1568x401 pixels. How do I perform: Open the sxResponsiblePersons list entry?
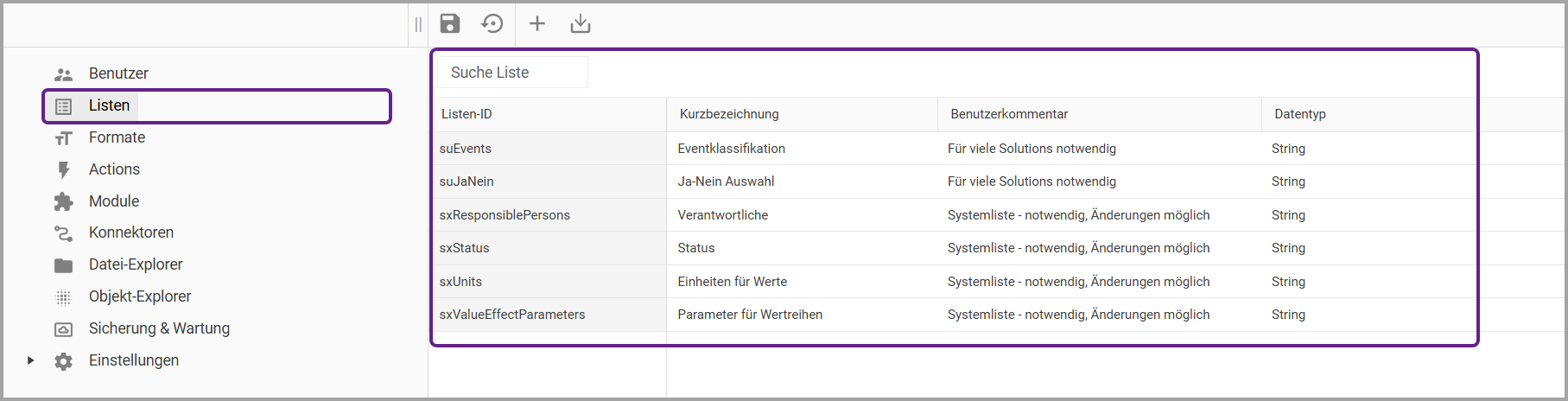[x=505, y=215]
